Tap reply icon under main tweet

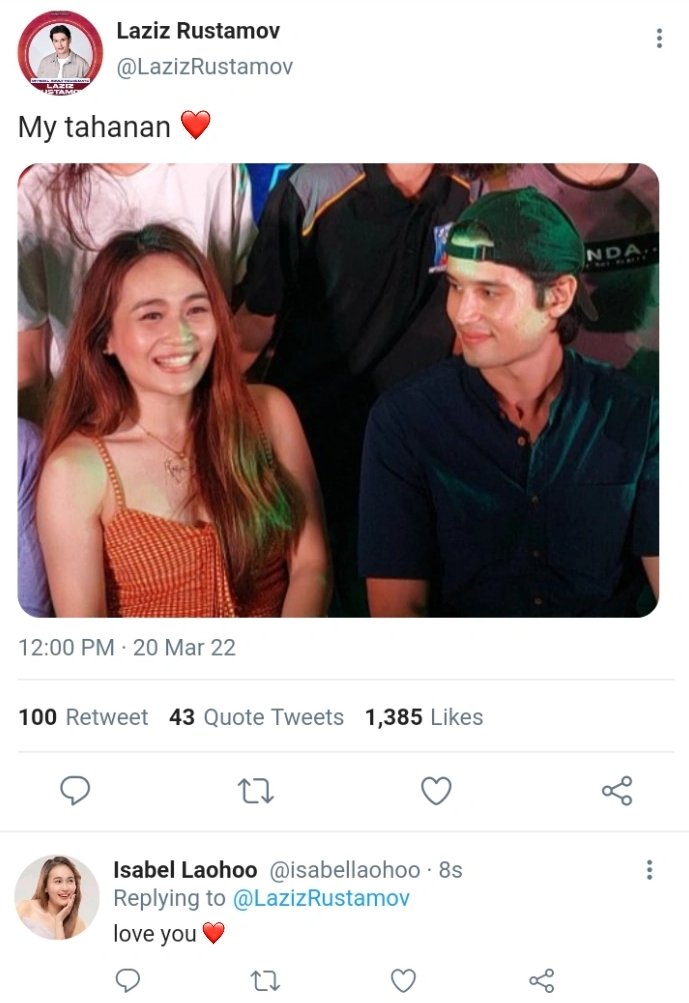coord(75,791)
